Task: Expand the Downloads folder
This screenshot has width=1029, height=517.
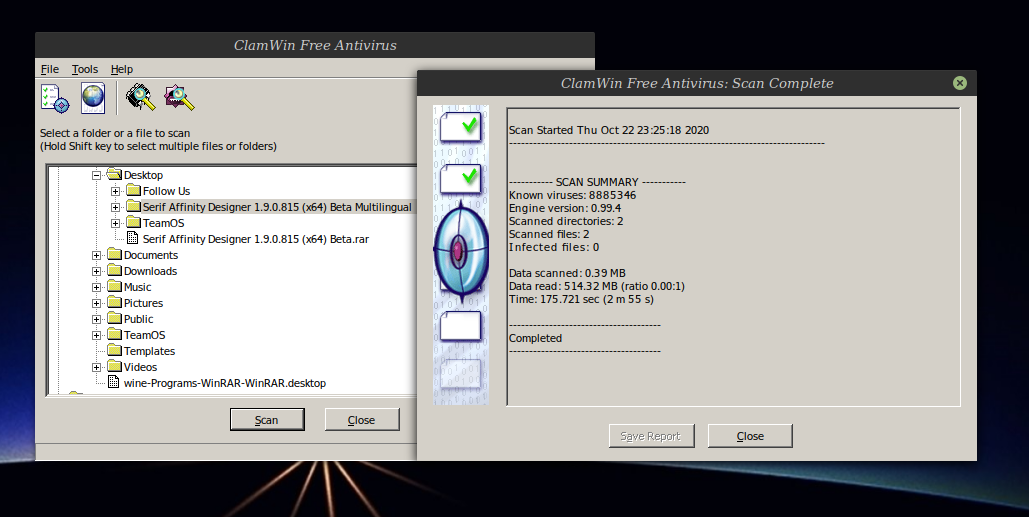Action: pyautogui.click(x=96, y=271)
